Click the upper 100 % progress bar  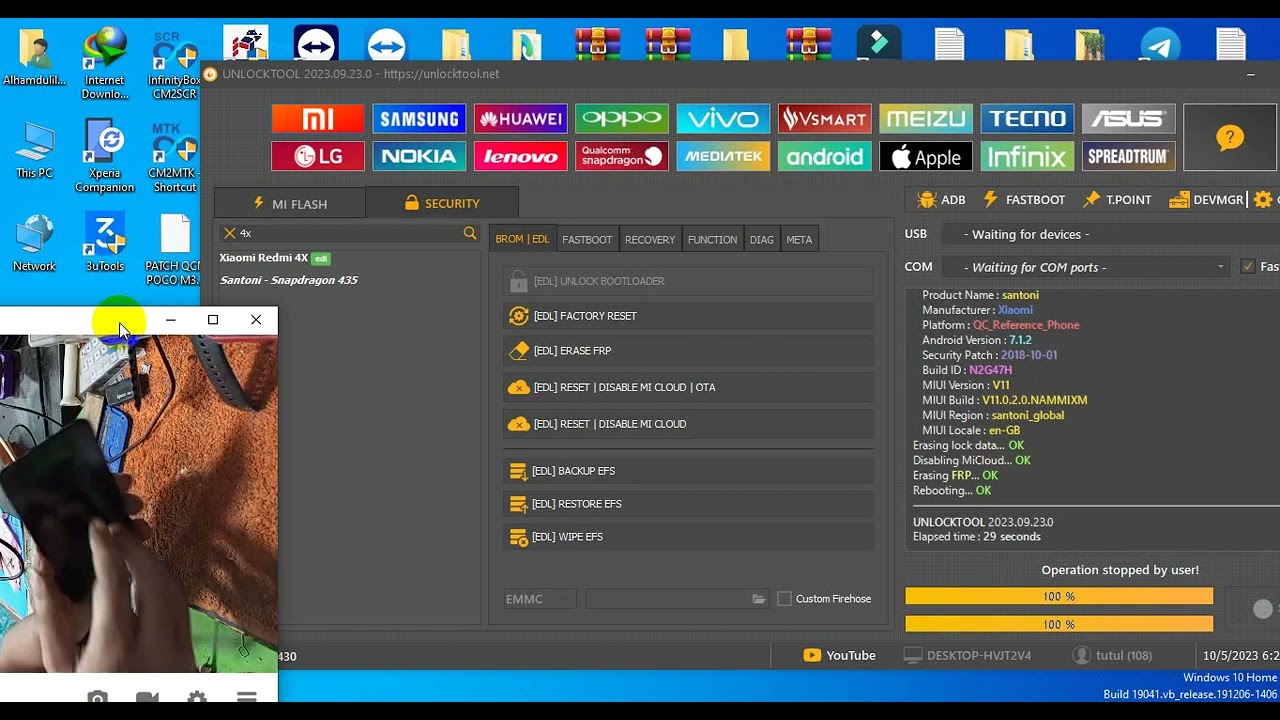tap(1059, 596)
